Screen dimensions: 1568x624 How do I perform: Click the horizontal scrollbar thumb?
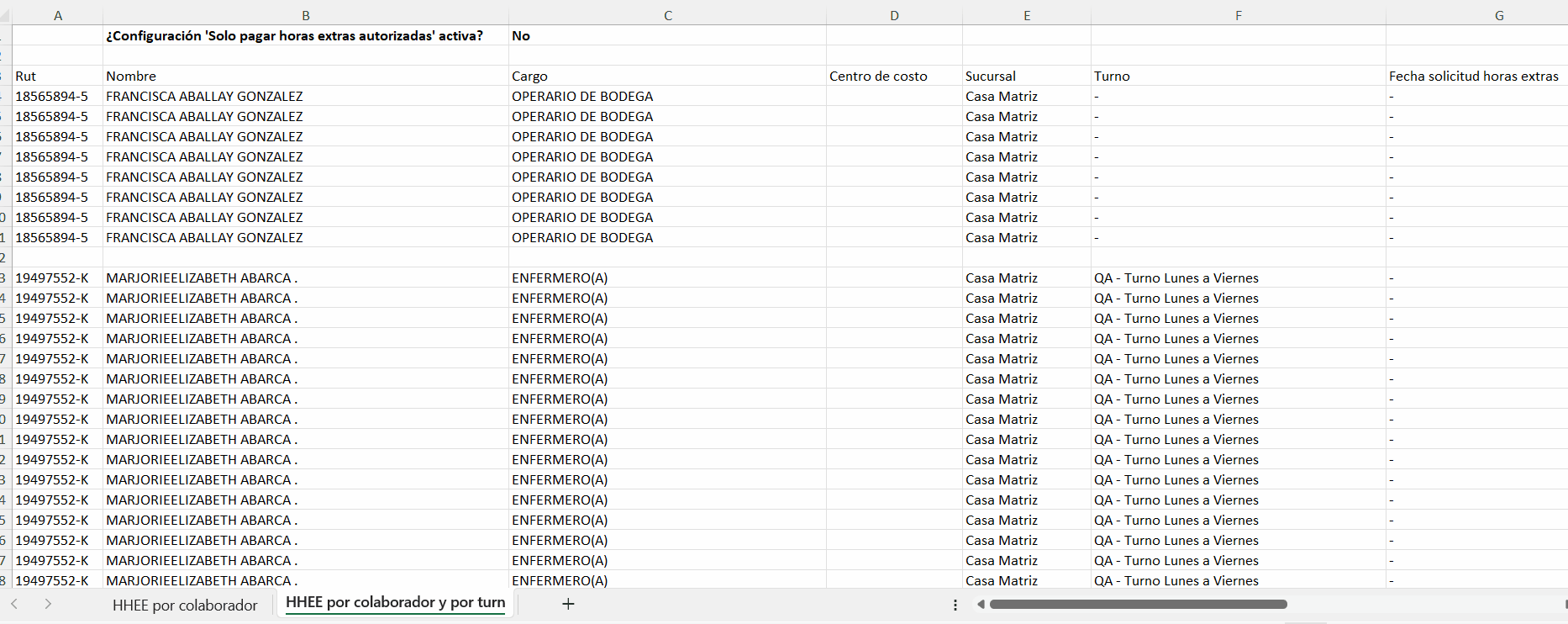(1138, 604)
